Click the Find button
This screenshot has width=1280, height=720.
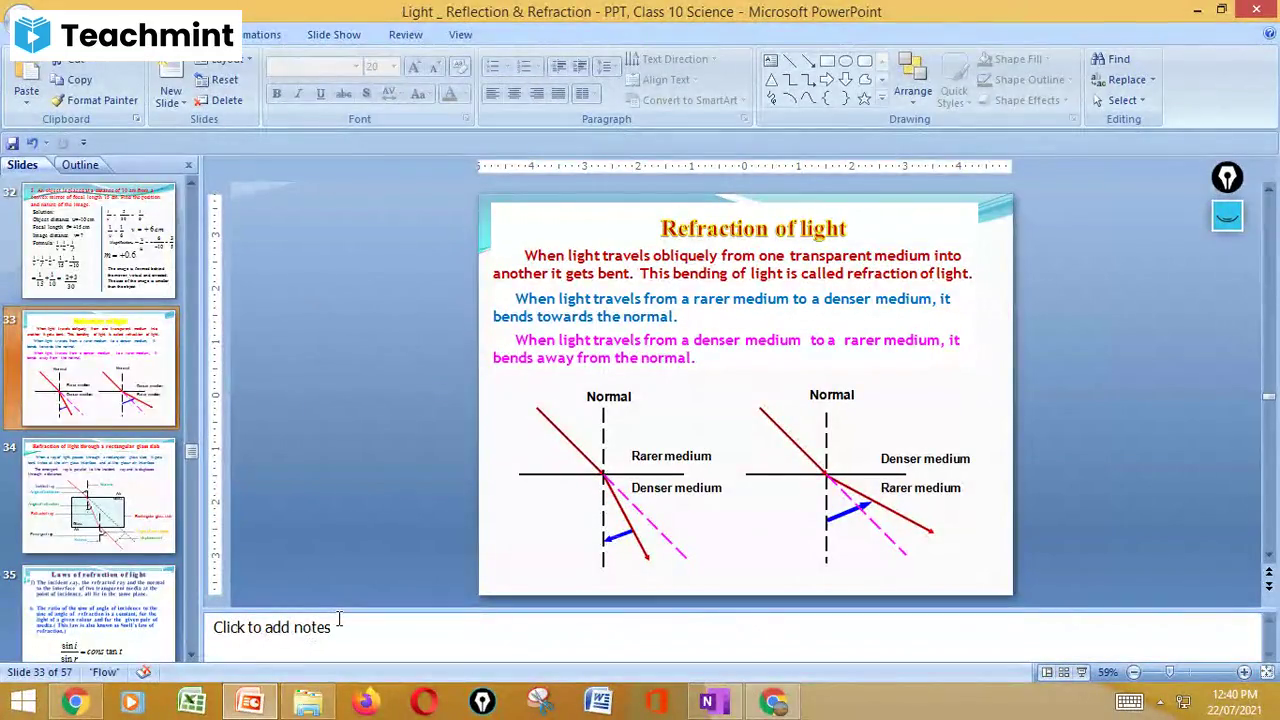pos(1110,59)
